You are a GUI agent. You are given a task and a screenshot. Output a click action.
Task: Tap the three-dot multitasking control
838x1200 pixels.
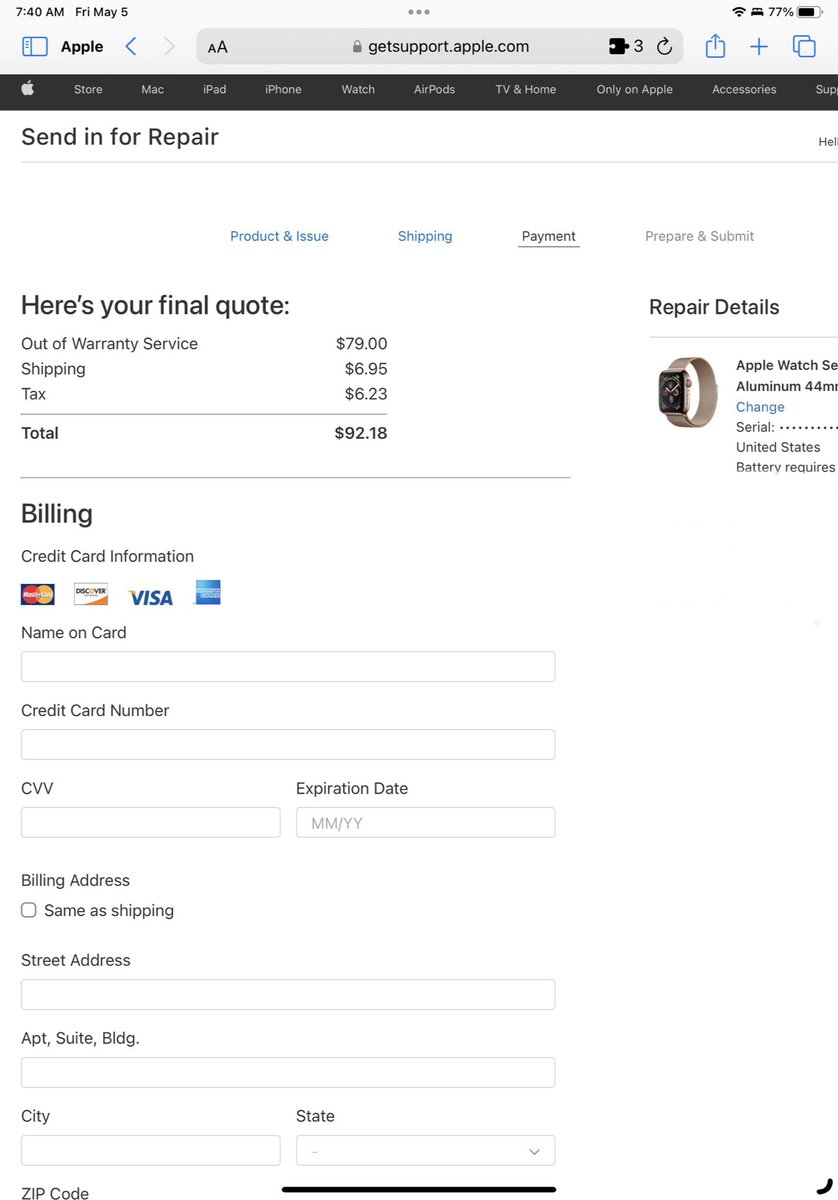(x=419, y=12)
